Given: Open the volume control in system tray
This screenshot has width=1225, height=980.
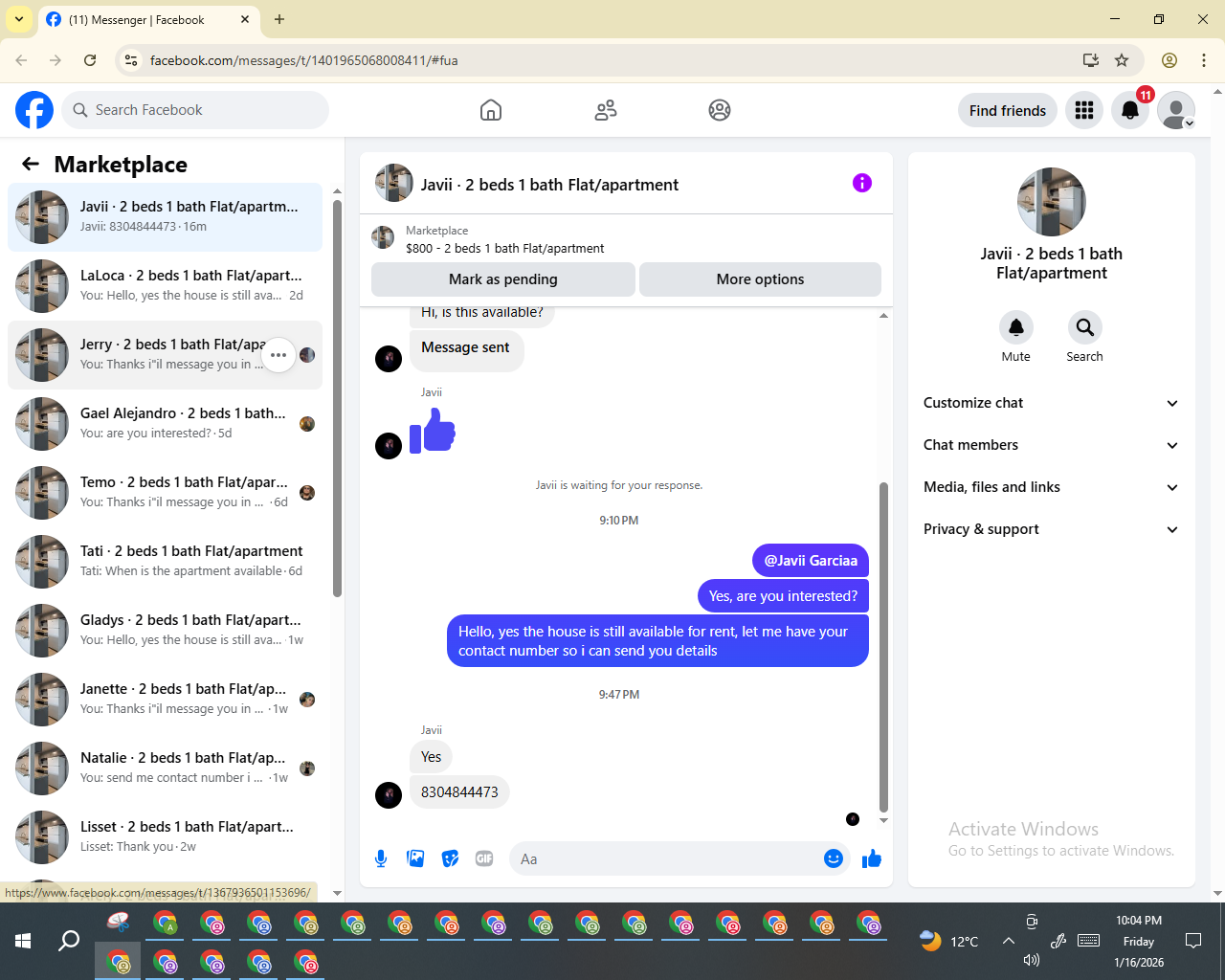Looking at the screenshot, I should 1032,960.
